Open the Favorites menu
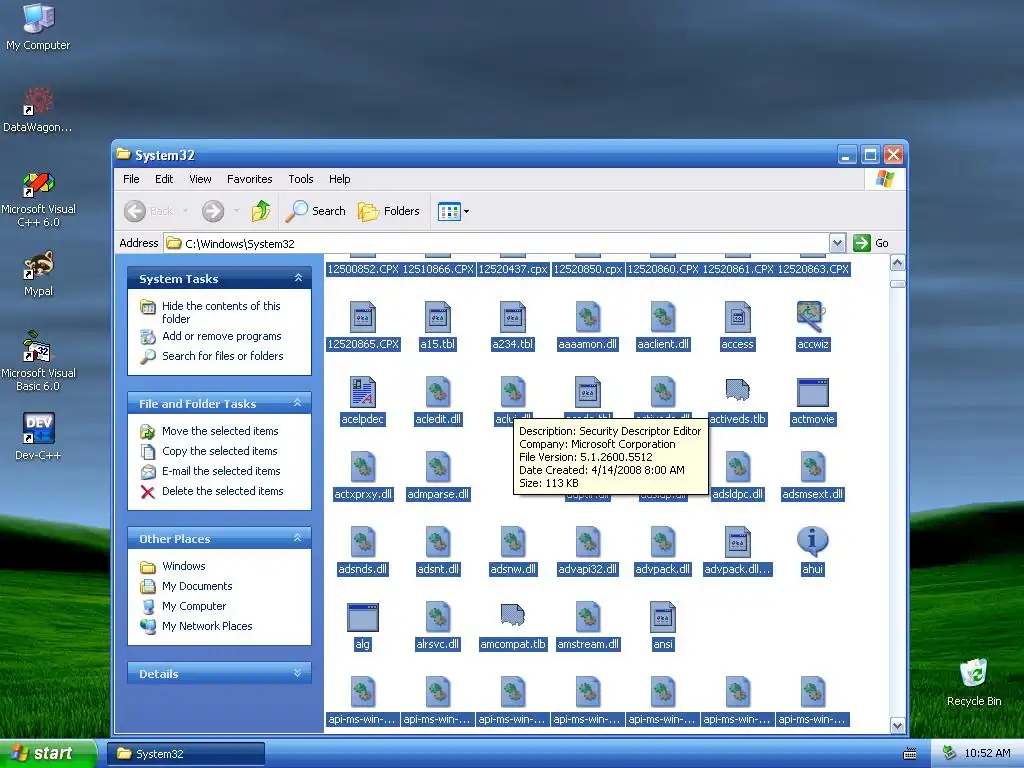Image resolution: width=1024 pixels, height=768 pixels. [249, 179]
